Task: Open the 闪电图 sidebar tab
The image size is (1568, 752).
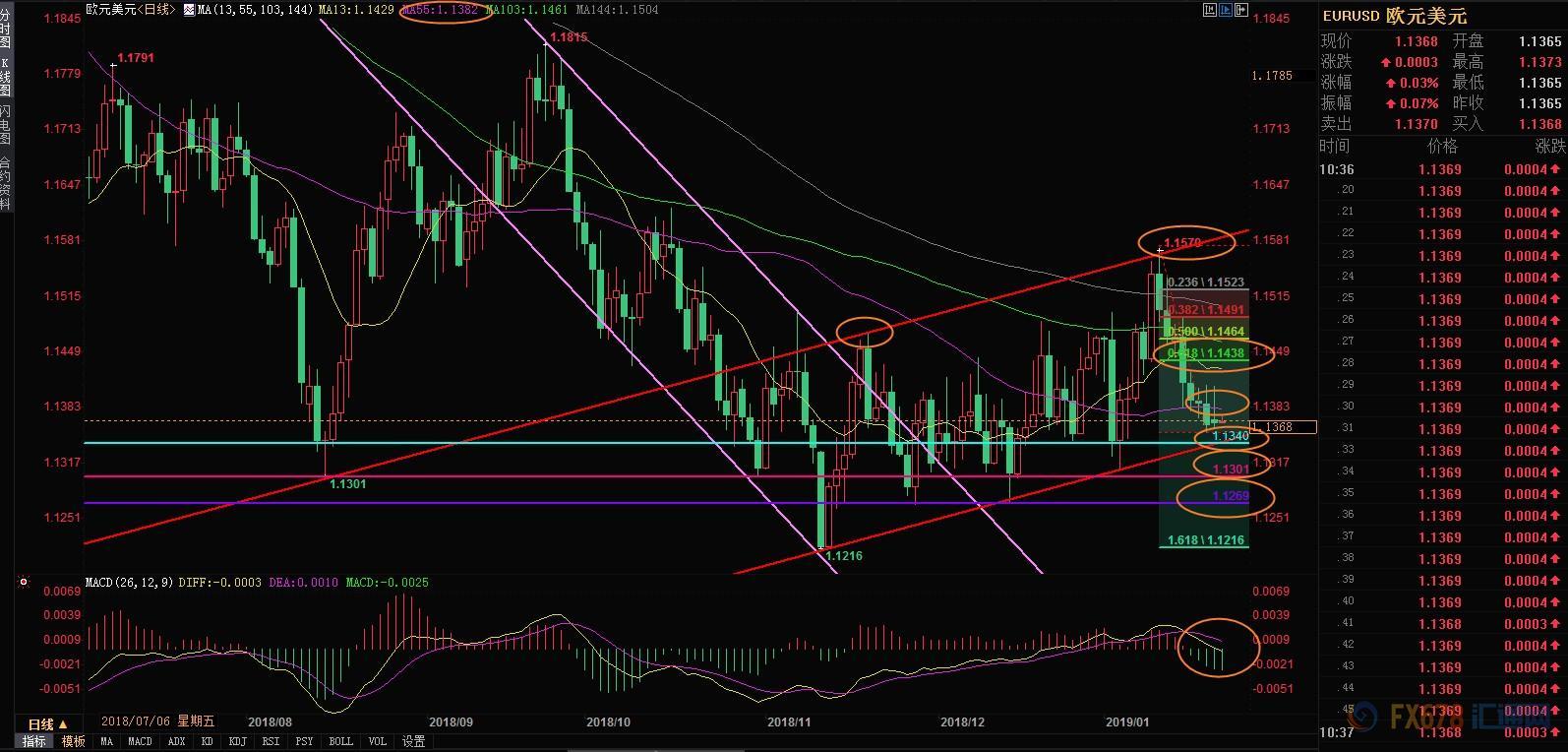Action: pos(6,123)
